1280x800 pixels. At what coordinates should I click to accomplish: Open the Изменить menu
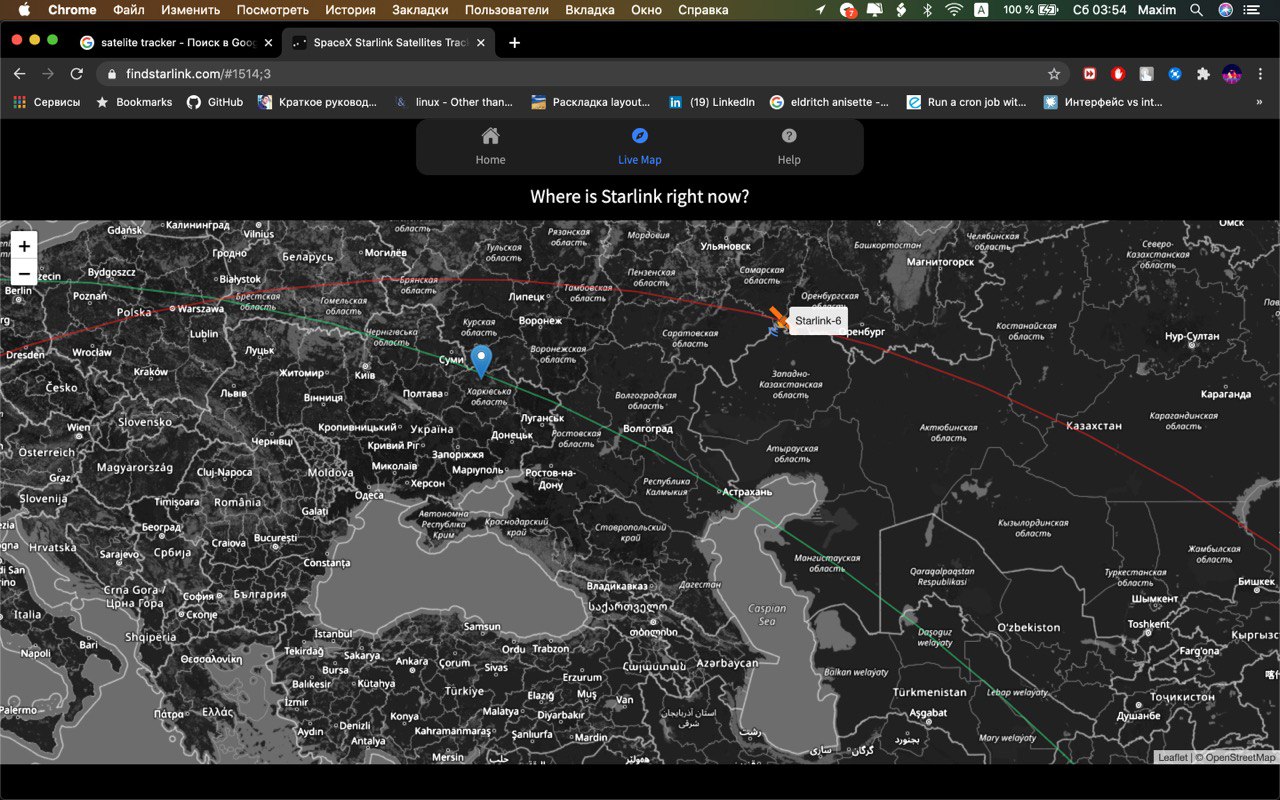coord(190,10)
